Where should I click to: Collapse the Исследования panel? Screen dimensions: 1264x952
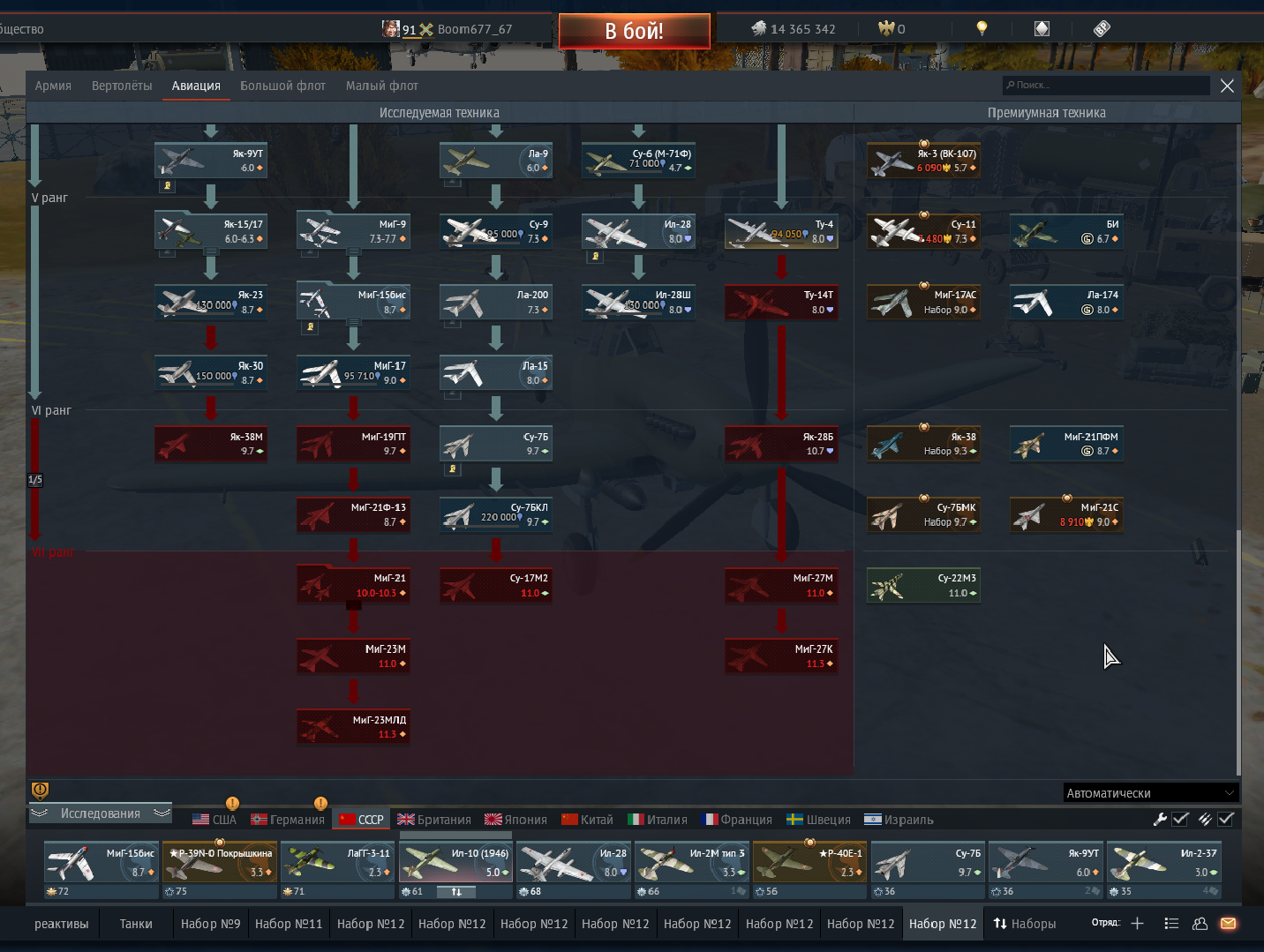(101, 813)
